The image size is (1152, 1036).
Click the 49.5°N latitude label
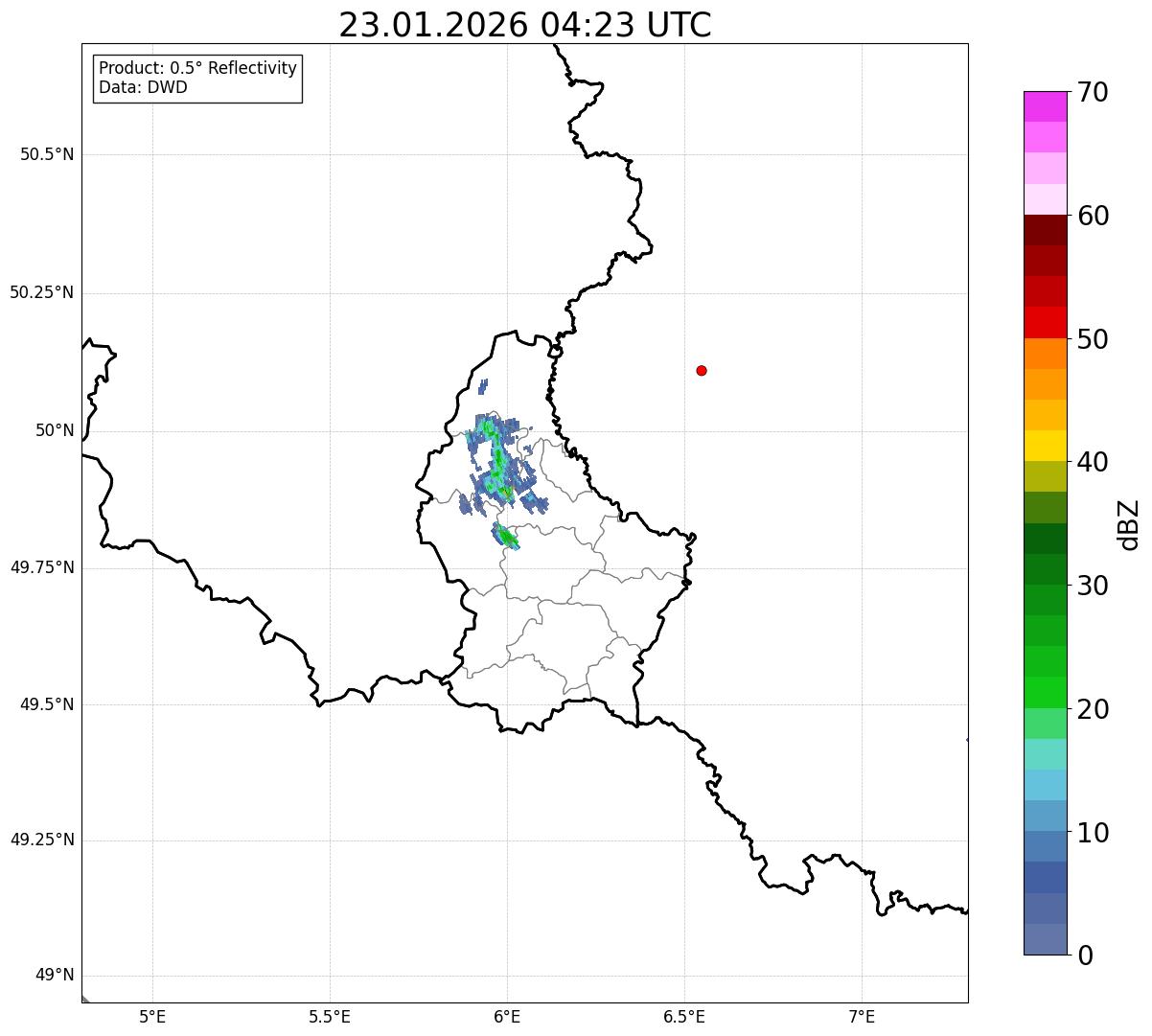pos(47,704)
